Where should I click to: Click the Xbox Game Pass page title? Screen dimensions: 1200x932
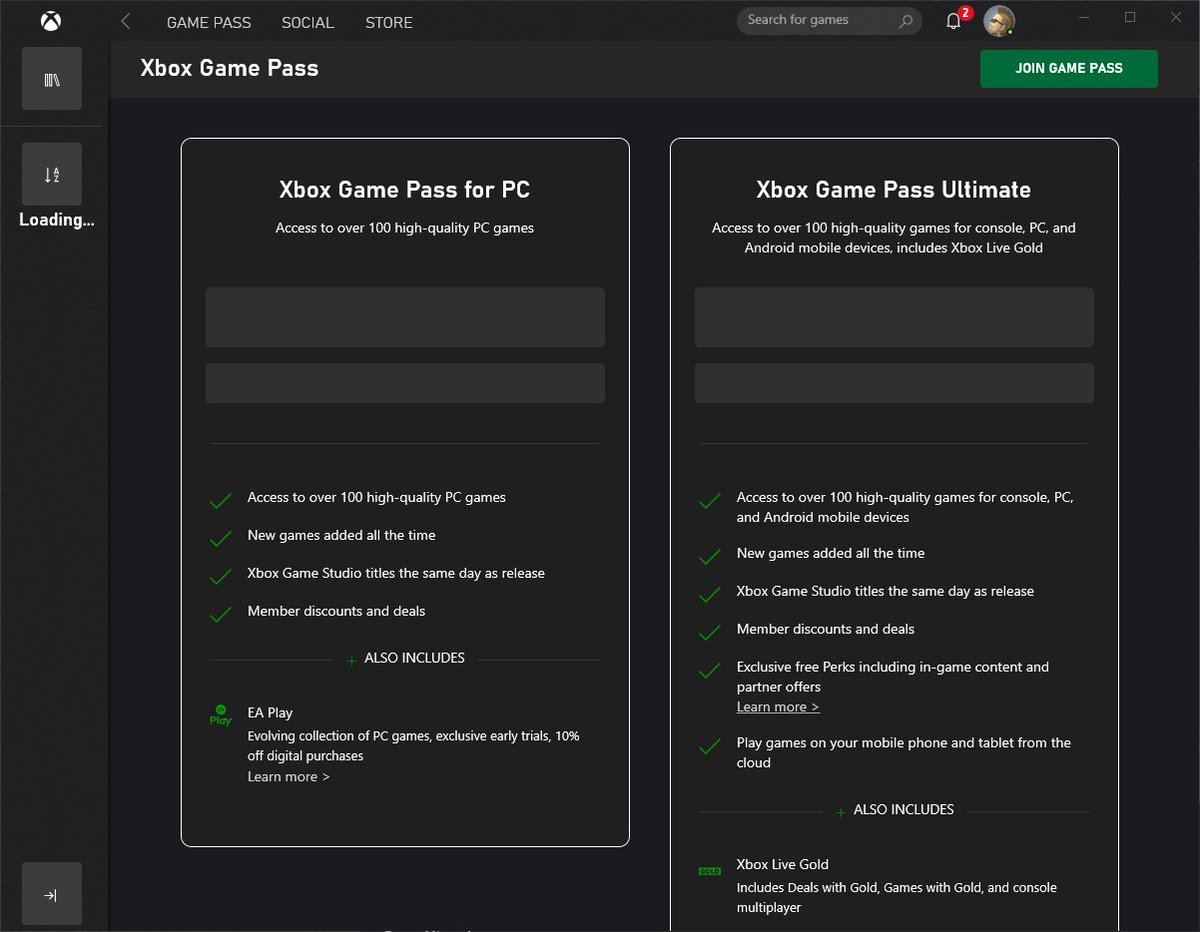[x=230, y=68]
